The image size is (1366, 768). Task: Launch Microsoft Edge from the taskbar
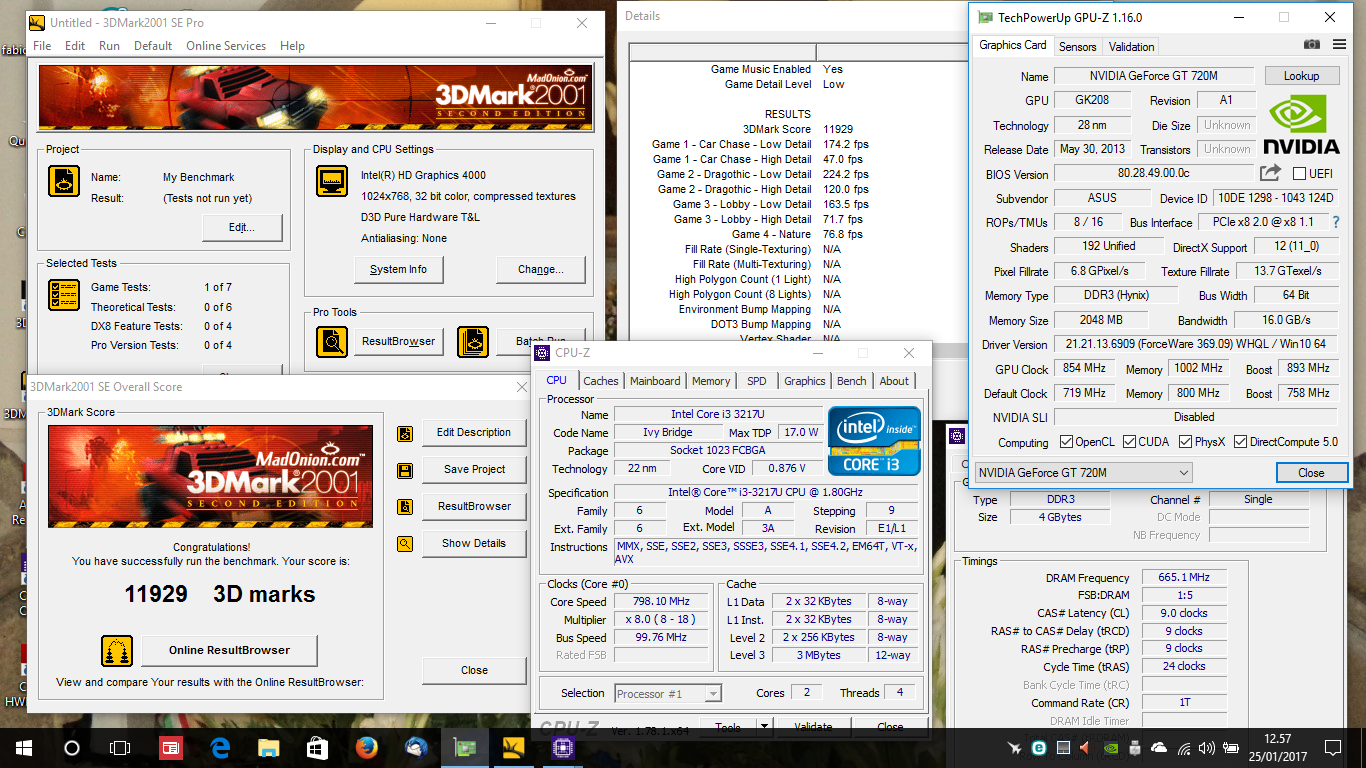click(220, 747)
